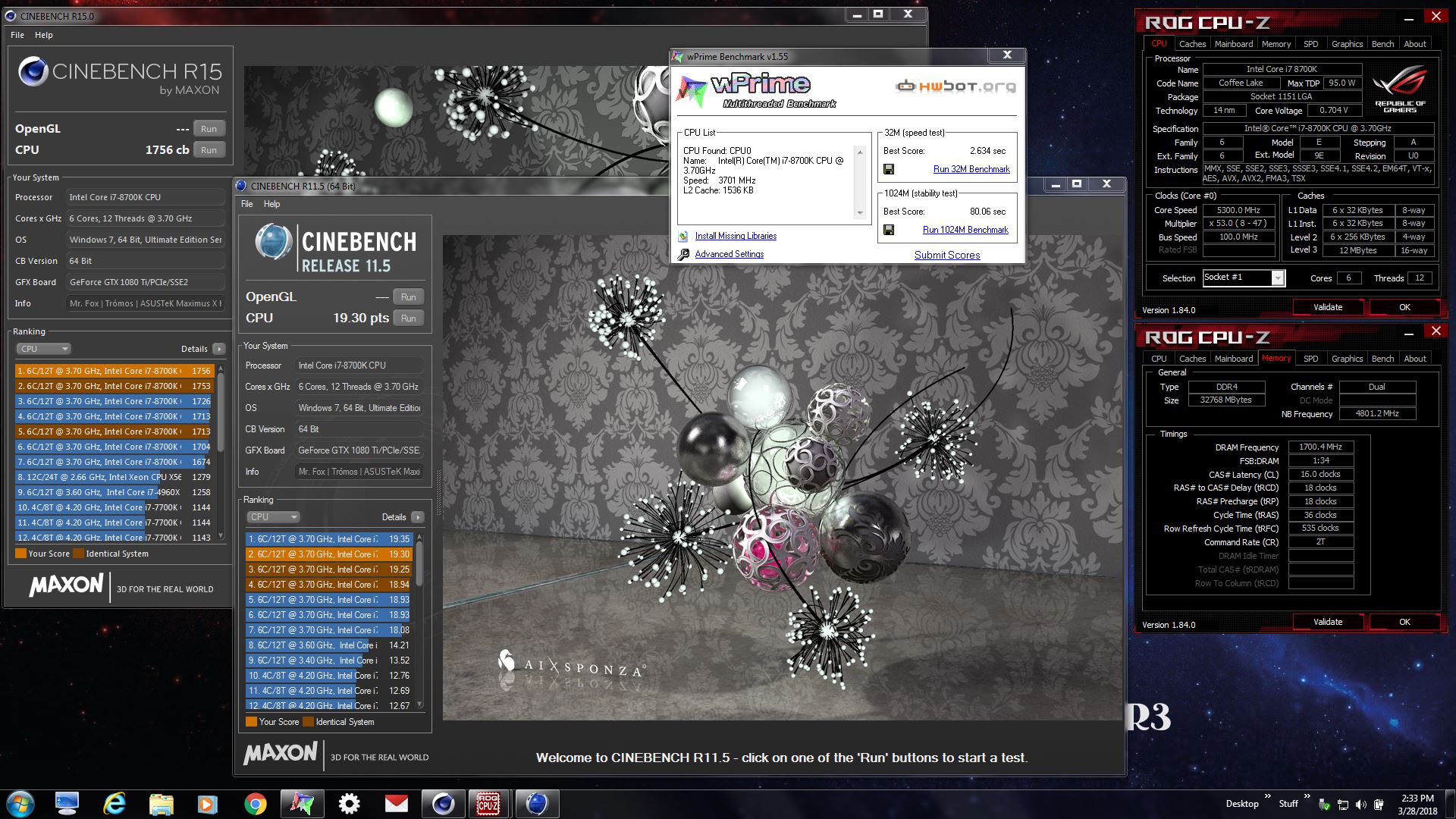The width and height of the screenshot is (1456, 819).
Task: Click save icon for 1024M best score
Action: [889, 230]
